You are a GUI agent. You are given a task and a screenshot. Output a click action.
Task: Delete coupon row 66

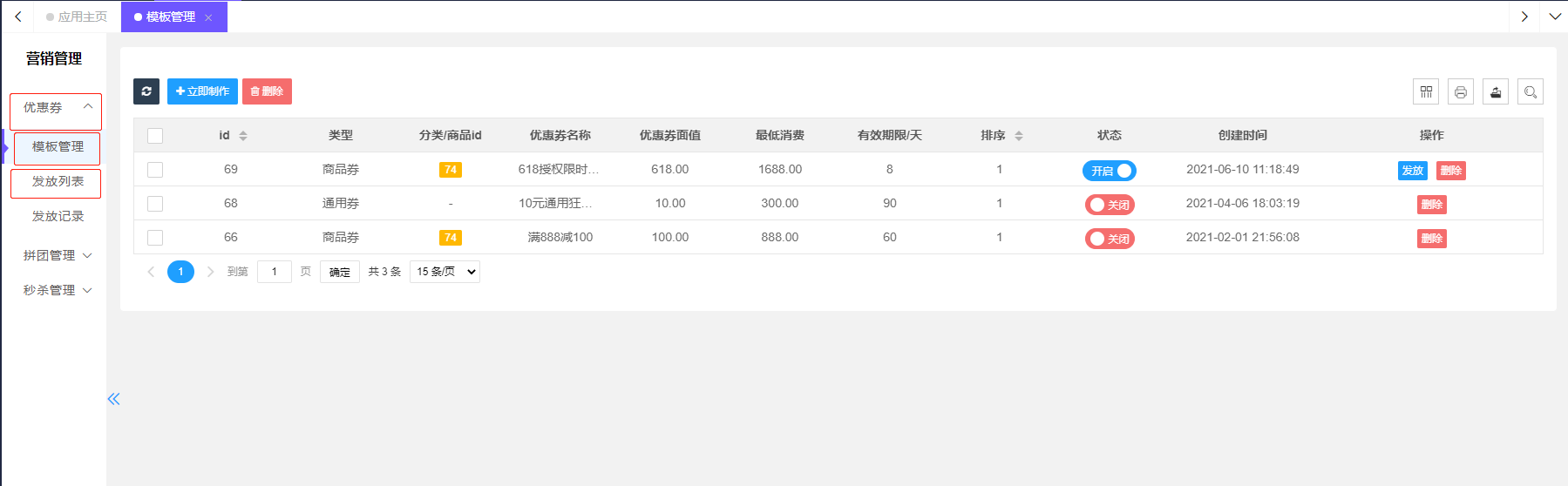(1431, 239)
